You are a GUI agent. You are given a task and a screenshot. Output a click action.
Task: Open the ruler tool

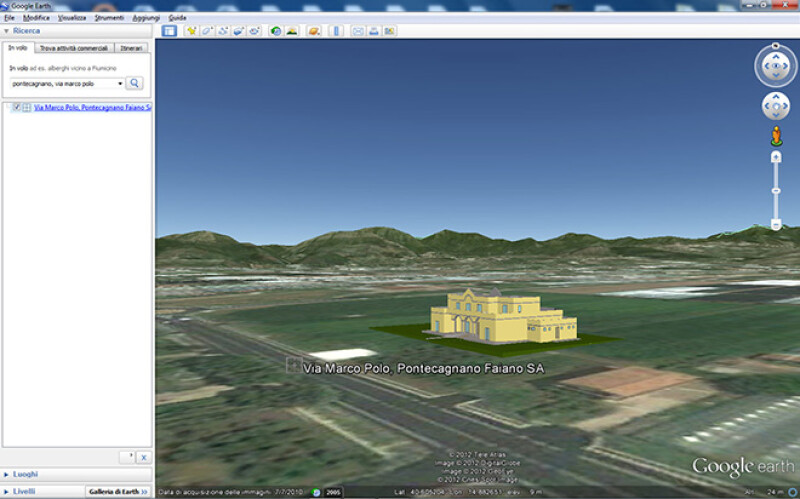pos(336,31)
